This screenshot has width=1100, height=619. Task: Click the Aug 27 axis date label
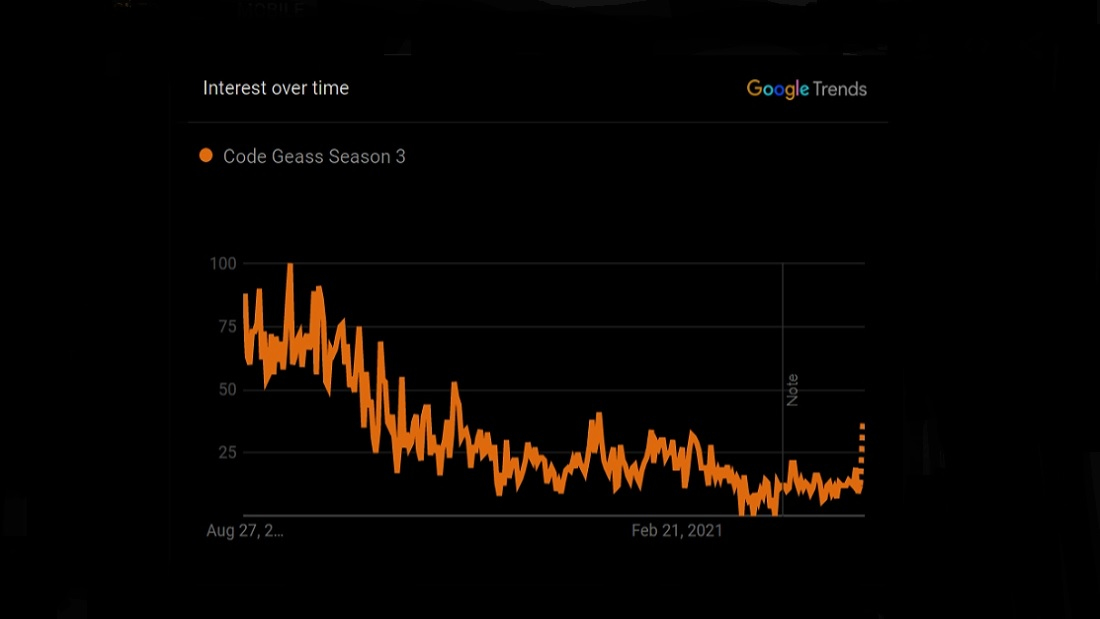245,531
